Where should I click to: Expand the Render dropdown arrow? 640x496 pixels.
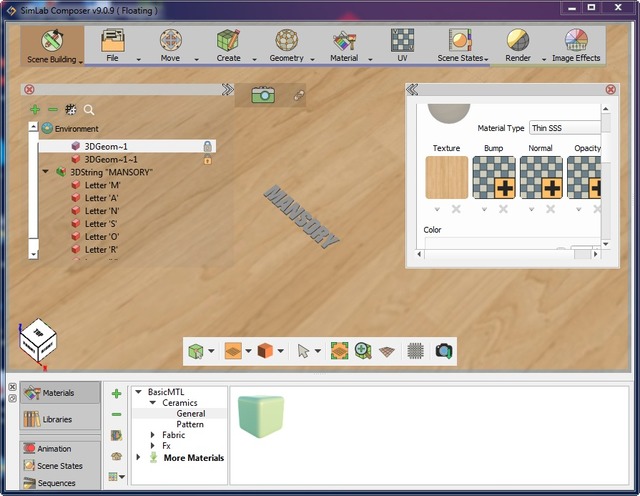pos(544,60)
